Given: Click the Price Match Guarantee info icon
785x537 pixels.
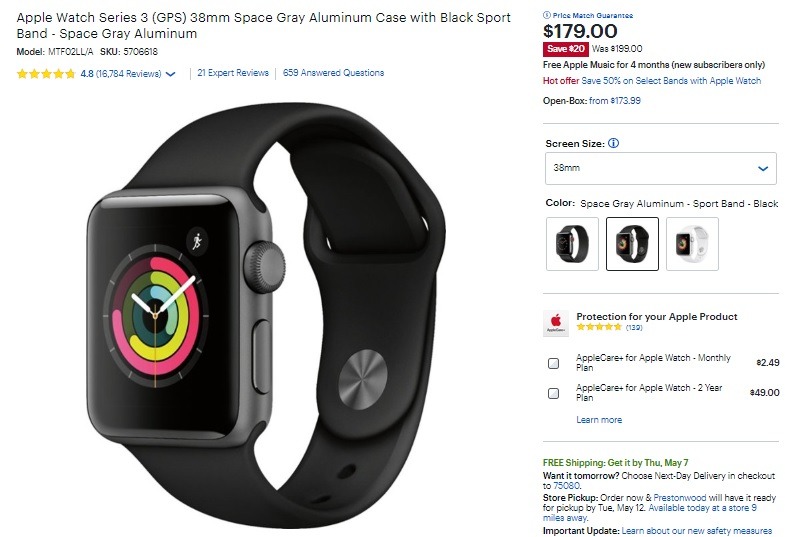Looking at the screenshot, I should 546,15.
